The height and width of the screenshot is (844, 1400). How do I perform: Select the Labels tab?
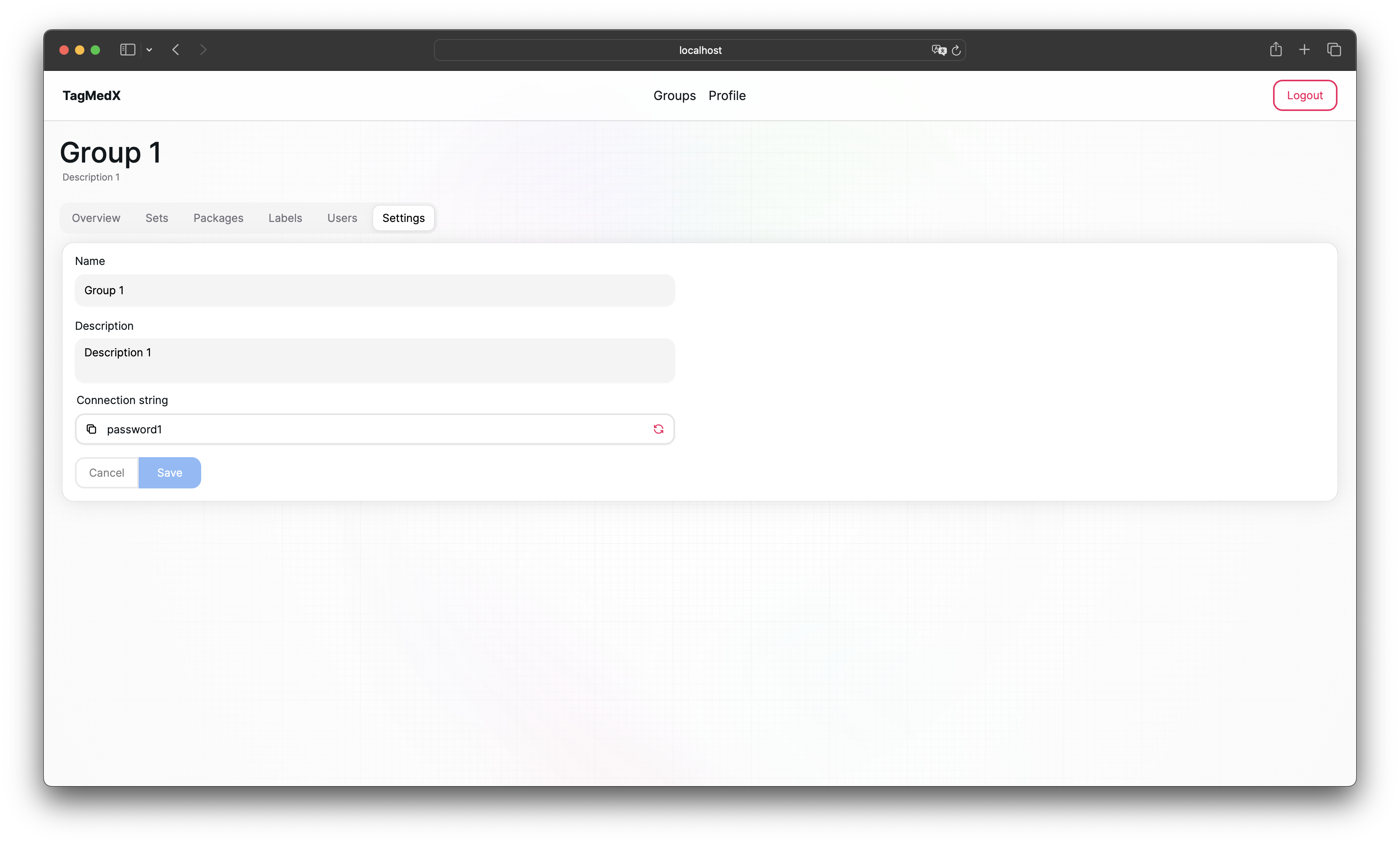coord(285,218)
